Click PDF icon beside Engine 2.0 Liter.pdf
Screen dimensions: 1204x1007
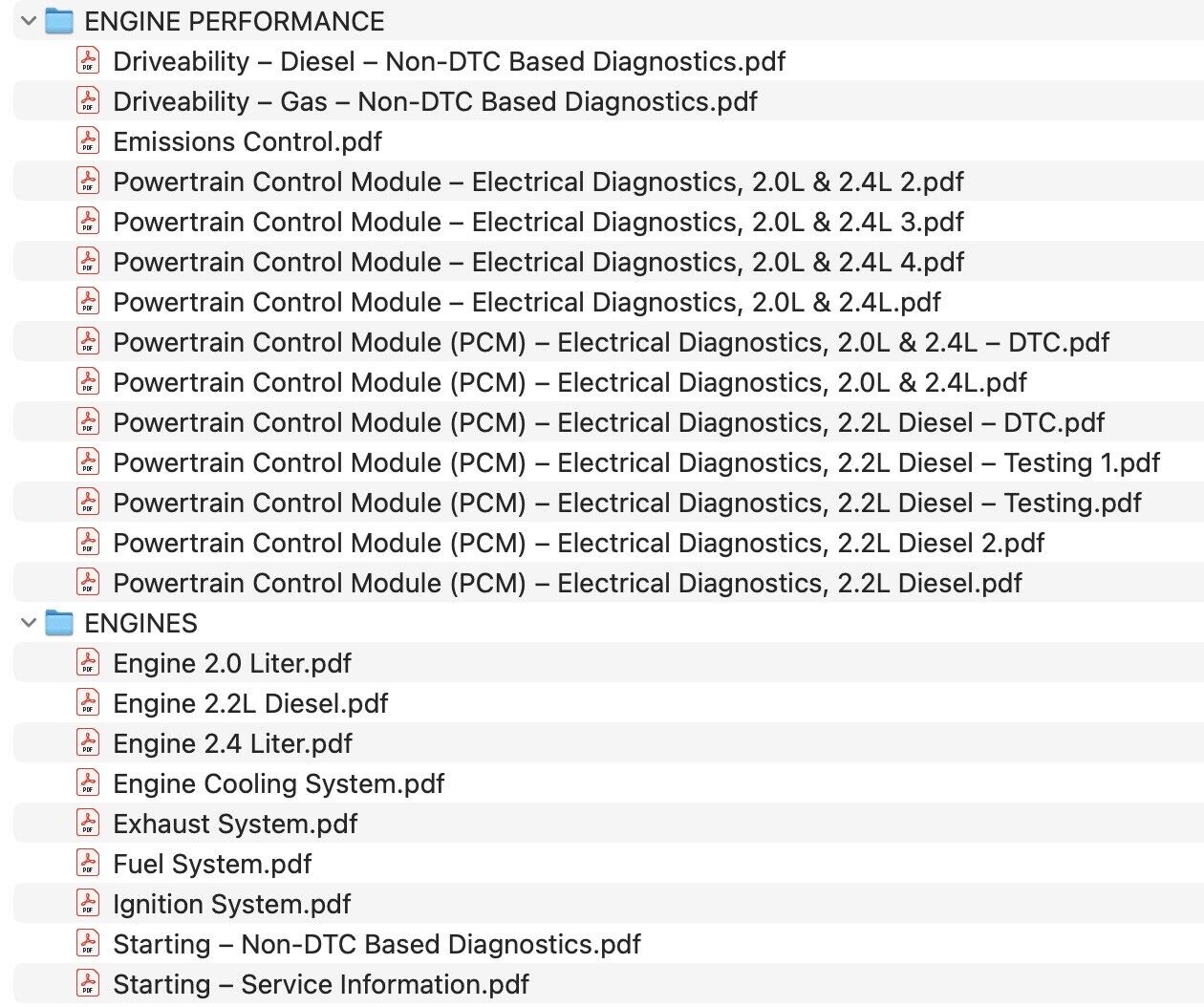click(88, 663)
